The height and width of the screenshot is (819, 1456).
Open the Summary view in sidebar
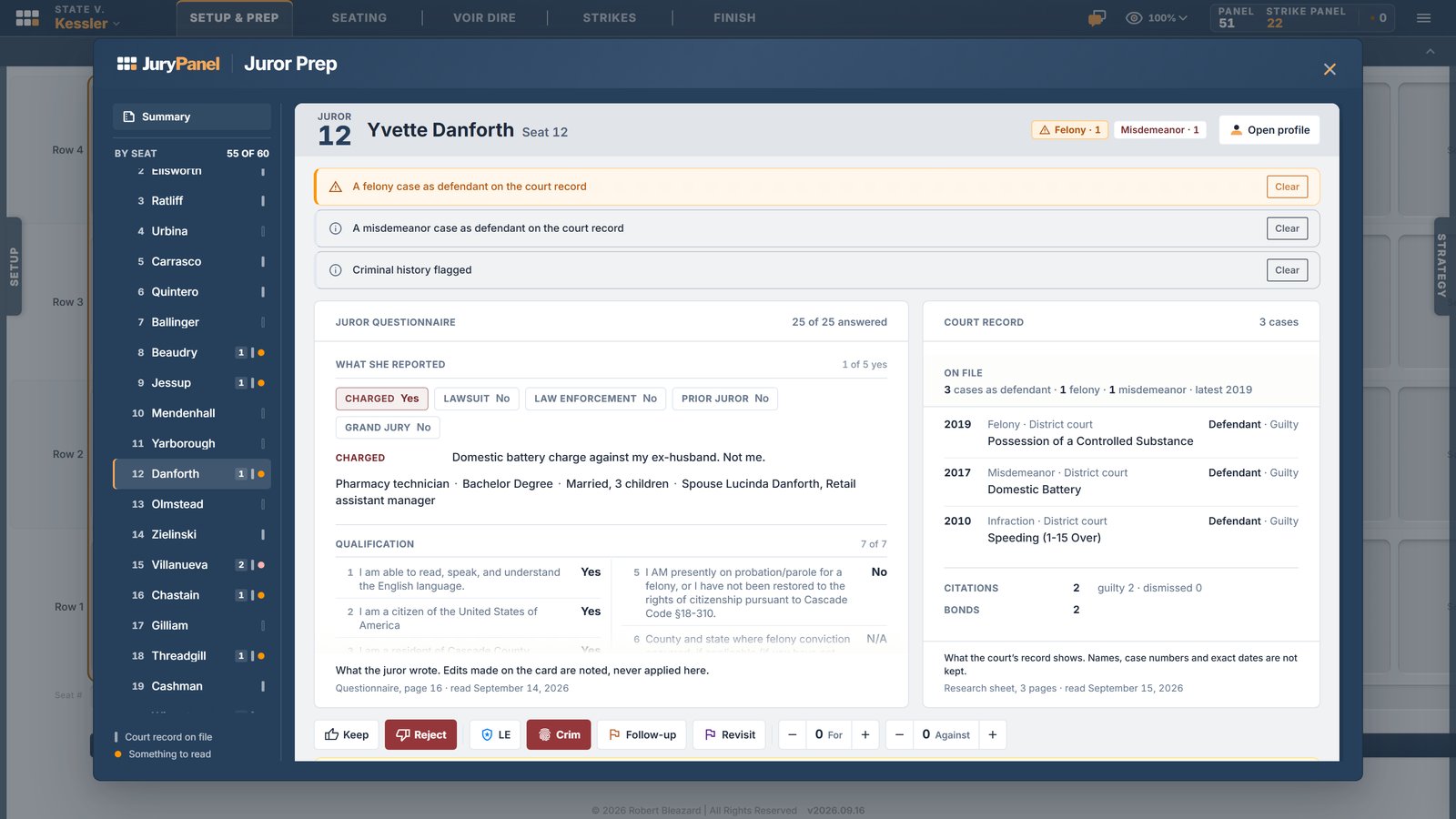(x=192, y=116)
